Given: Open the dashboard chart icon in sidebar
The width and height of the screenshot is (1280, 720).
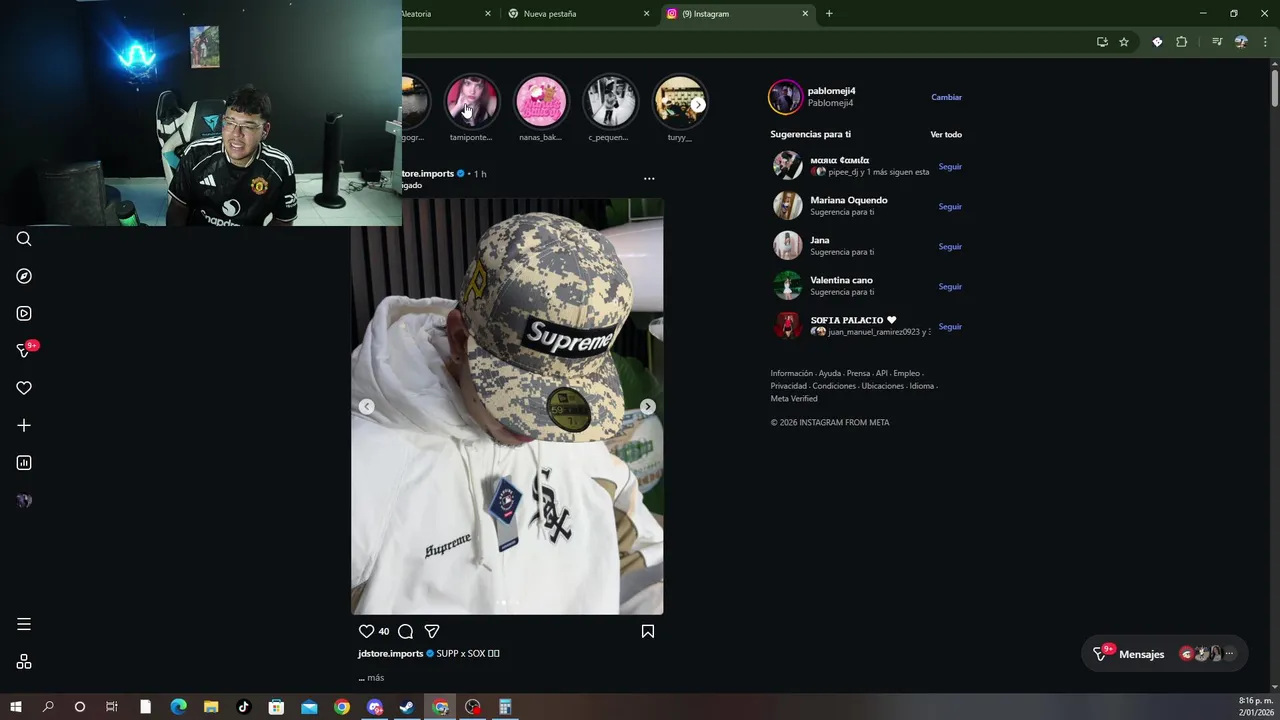Looking at the screenshot, I should [24, 463].
